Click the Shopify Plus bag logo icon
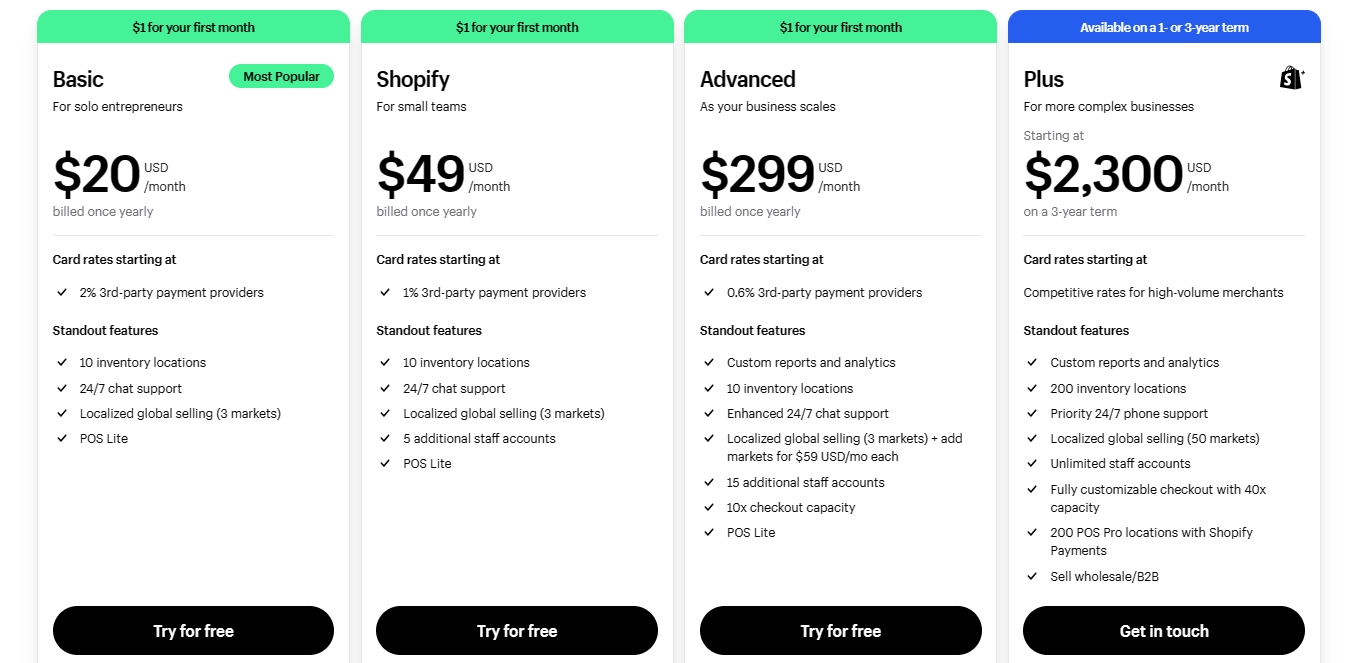The width and height of the screenshot is (1348, 663). point(1291,78)
